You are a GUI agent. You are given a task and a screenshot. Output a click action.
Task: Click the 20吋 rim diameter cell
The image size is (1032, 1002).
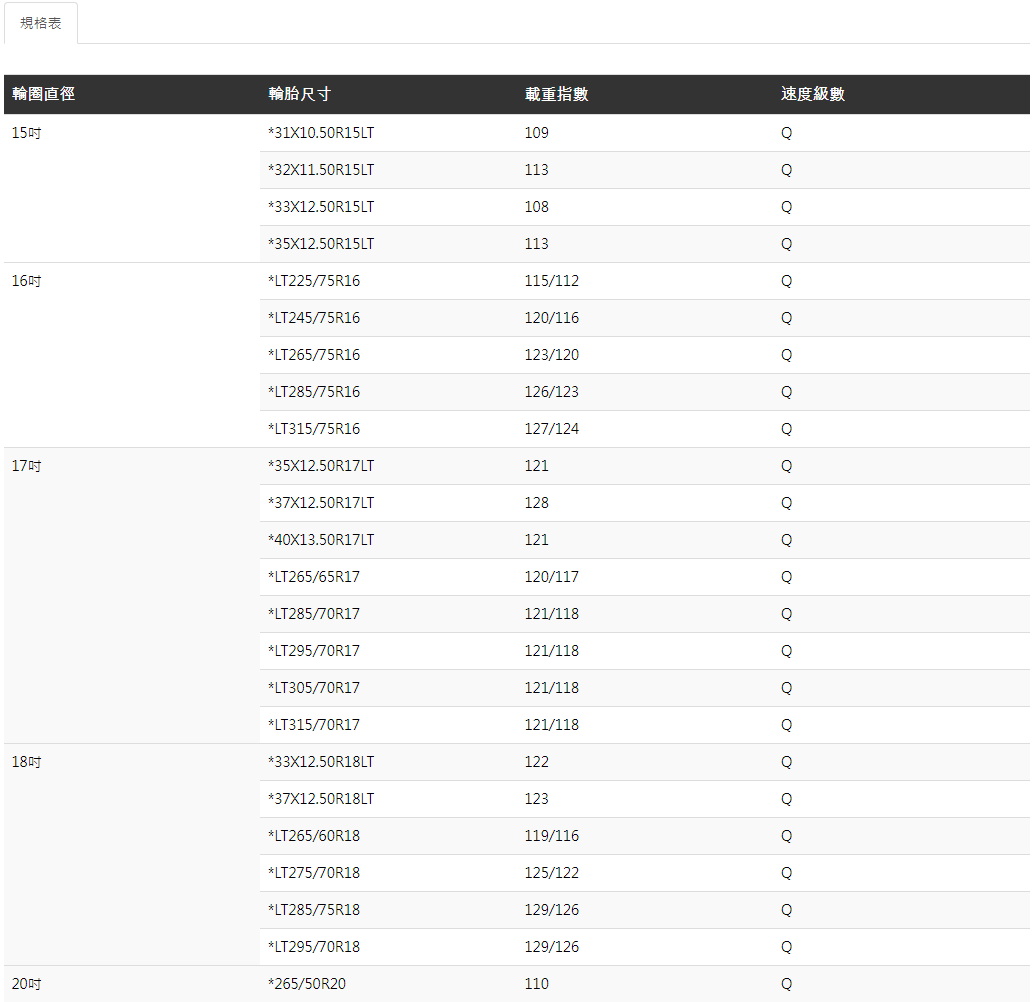pos(26,984)
